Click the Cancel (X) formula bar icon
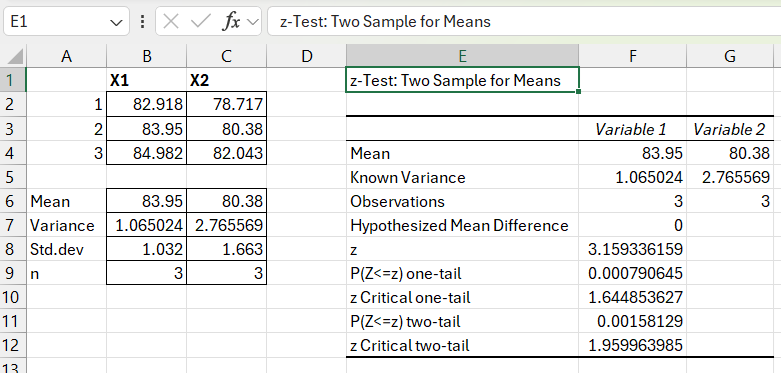 click(x=171, y=21)
